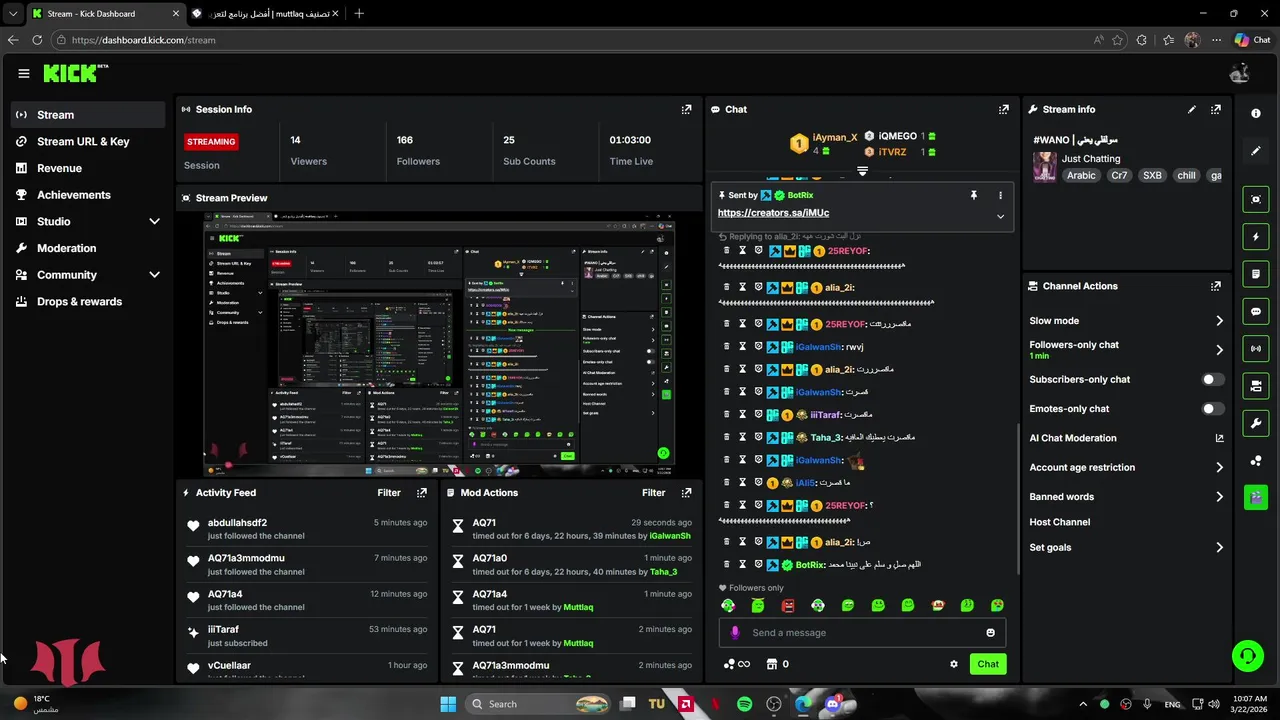
Task: Click the Send a message field
Action: click(862, 632)
